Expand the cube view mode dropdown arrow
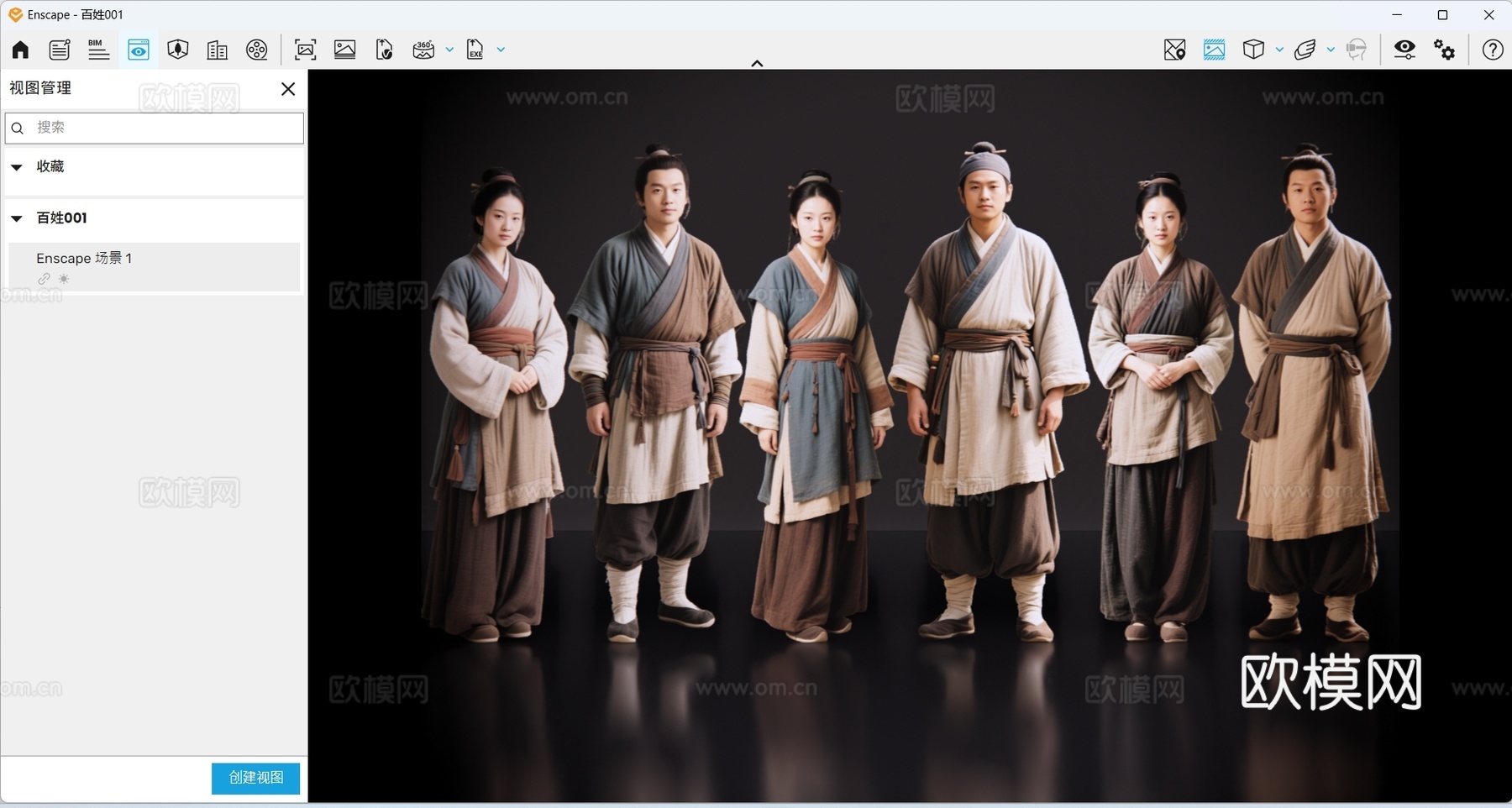1512x808 pixels. click(x=1279, y=50)
